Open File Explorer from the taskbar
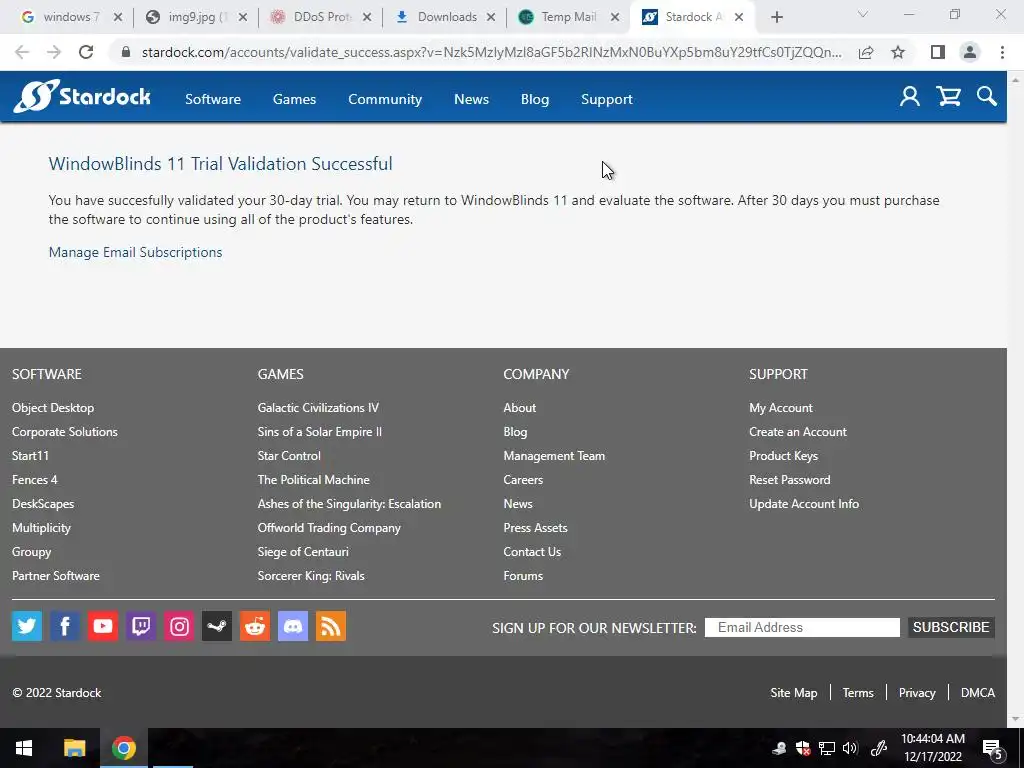The height and width of the screenshot is (768, 1024). 74,748
